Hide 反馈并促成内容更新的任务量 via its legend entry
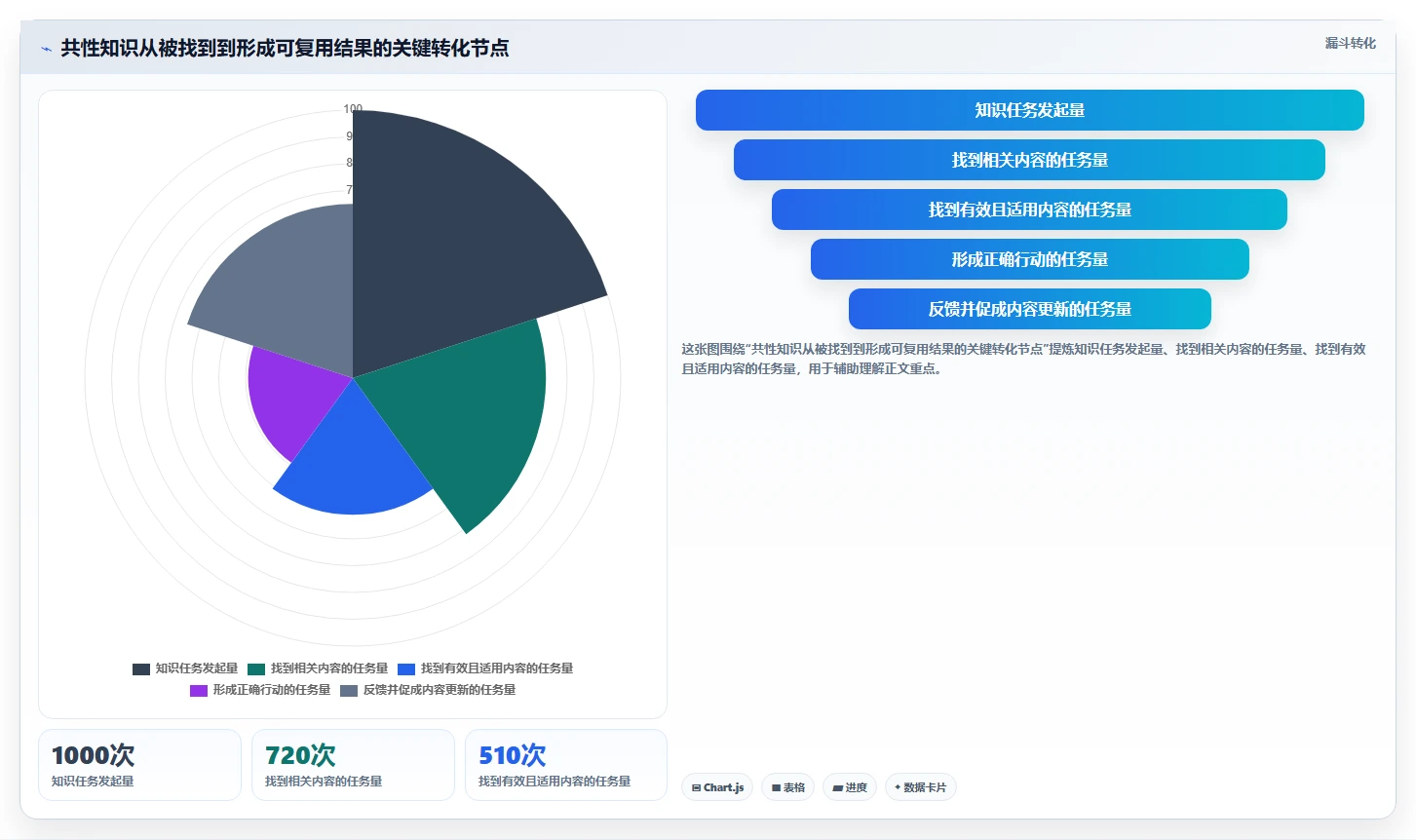 coord(428,690)
